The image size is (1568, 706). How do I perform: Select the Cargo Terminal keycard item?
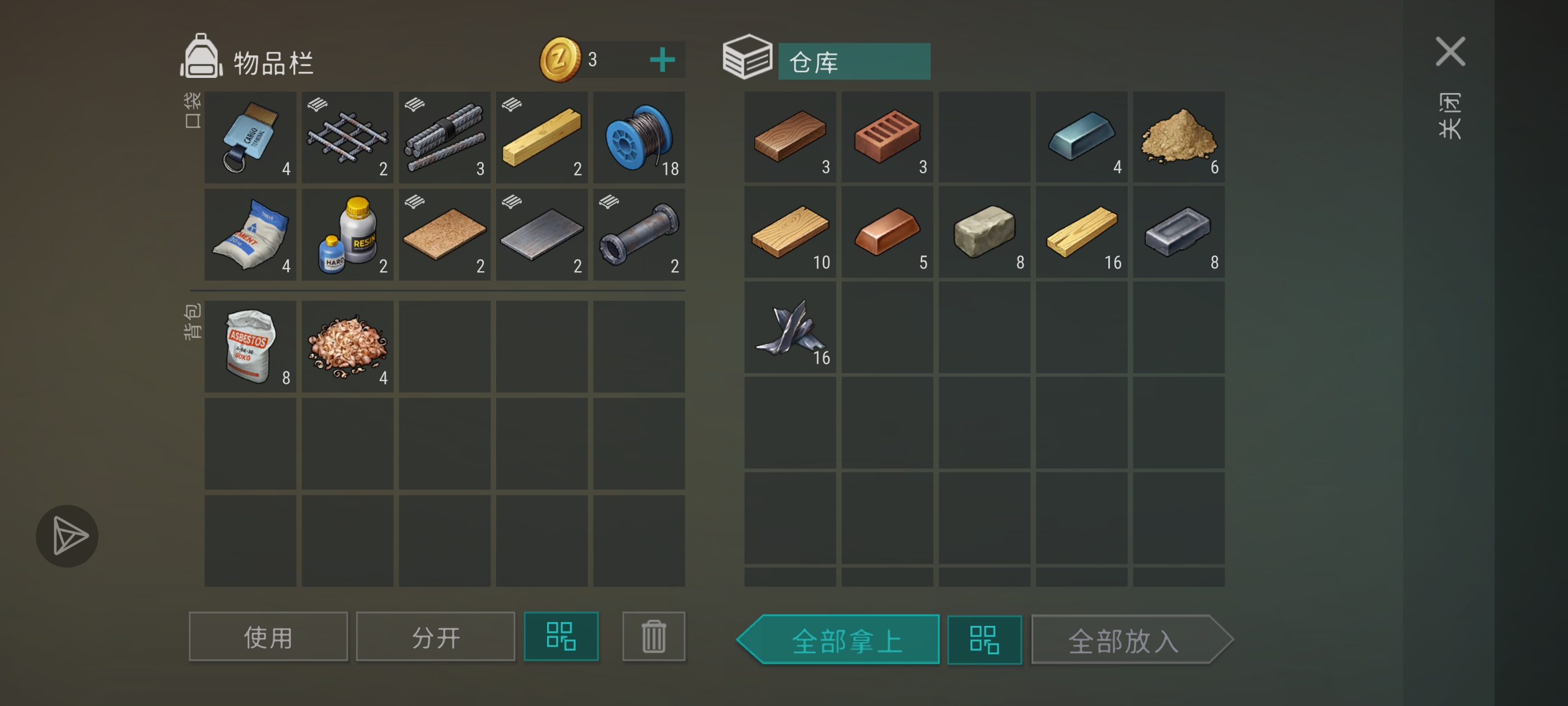[x=250, y=138]
